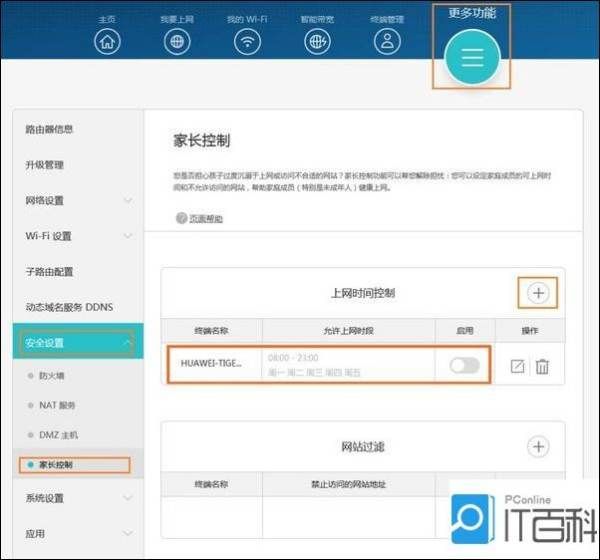Select 路由器信息 in sidebar
This screenshot has width=600, height=560.
point(49,129)
